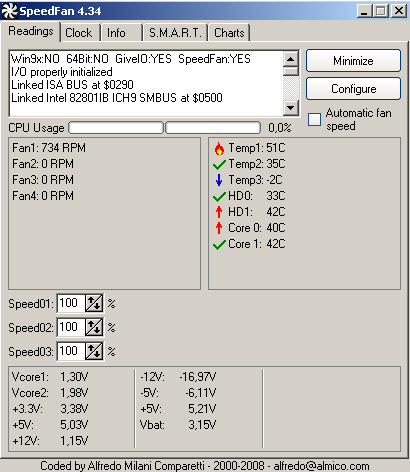
Task: Click the log scrollbar thumb
Action: coord(291,71)
